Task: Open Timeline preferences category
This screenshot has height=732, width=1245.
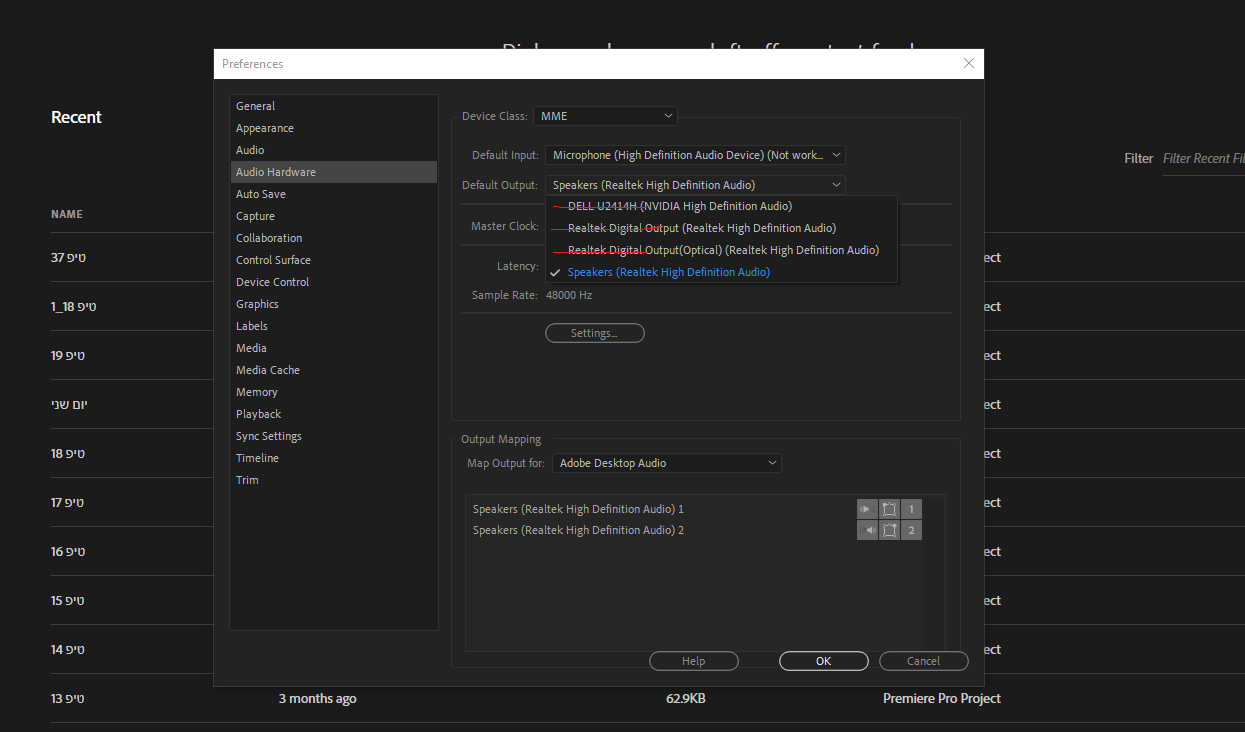Action: (334, 458)
